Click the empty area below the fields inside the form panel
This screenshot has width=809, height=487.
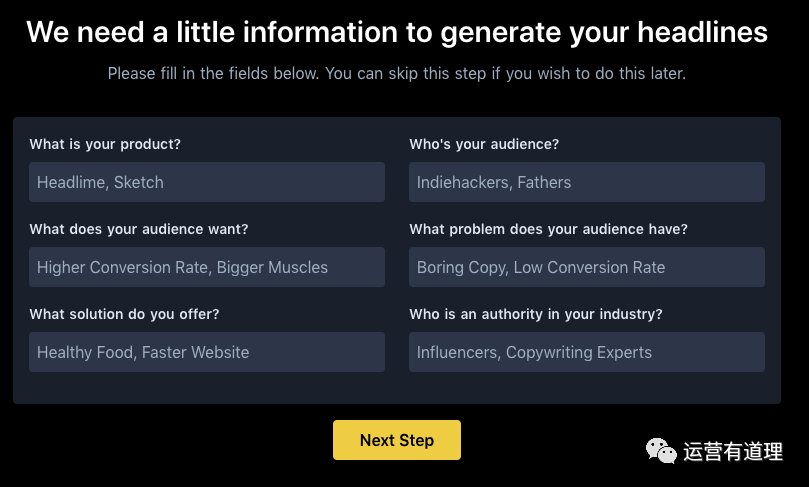click(397, 388)
